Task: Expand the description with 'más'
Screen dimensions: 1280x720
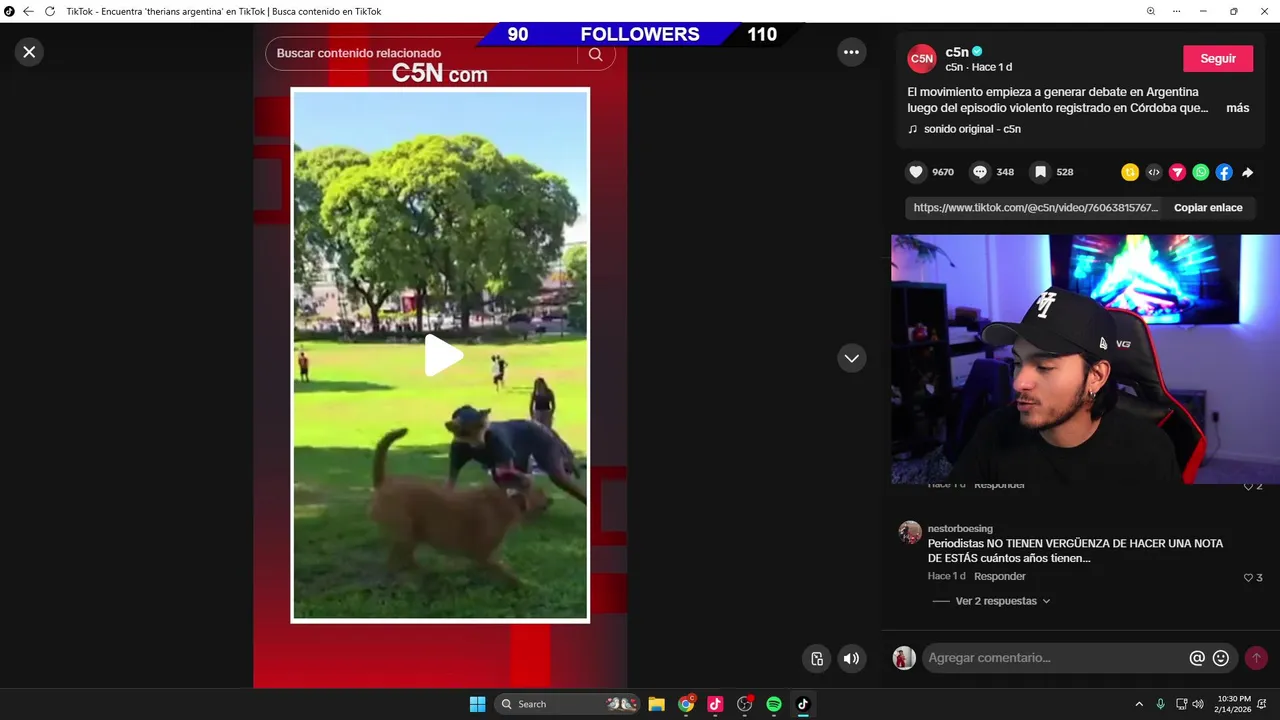Action: click(x=1237, y=108)
